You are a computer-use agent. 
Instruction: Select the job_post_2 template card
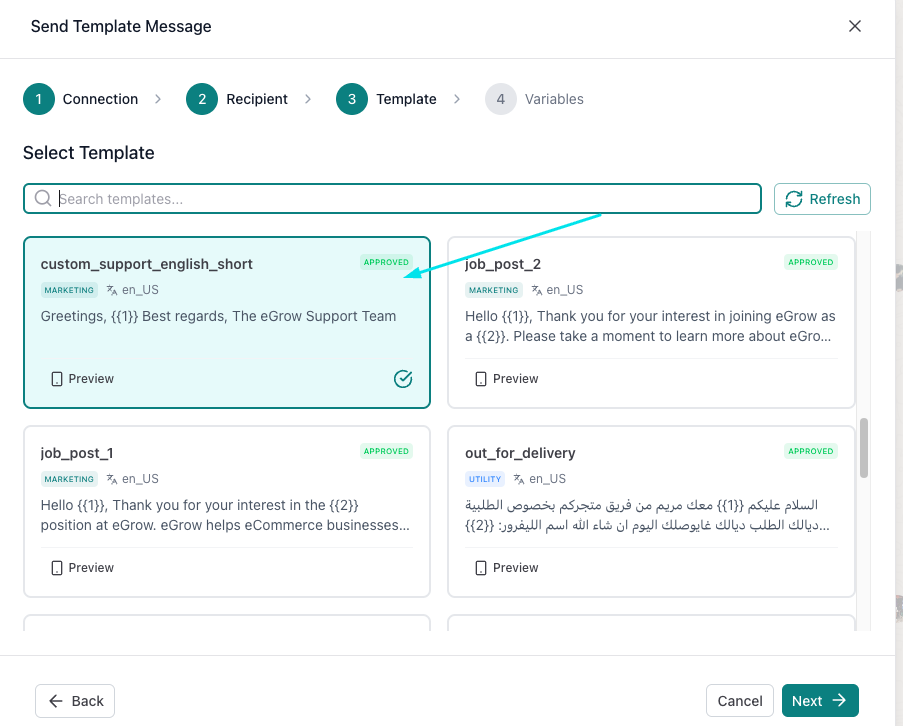coord(651,322)
